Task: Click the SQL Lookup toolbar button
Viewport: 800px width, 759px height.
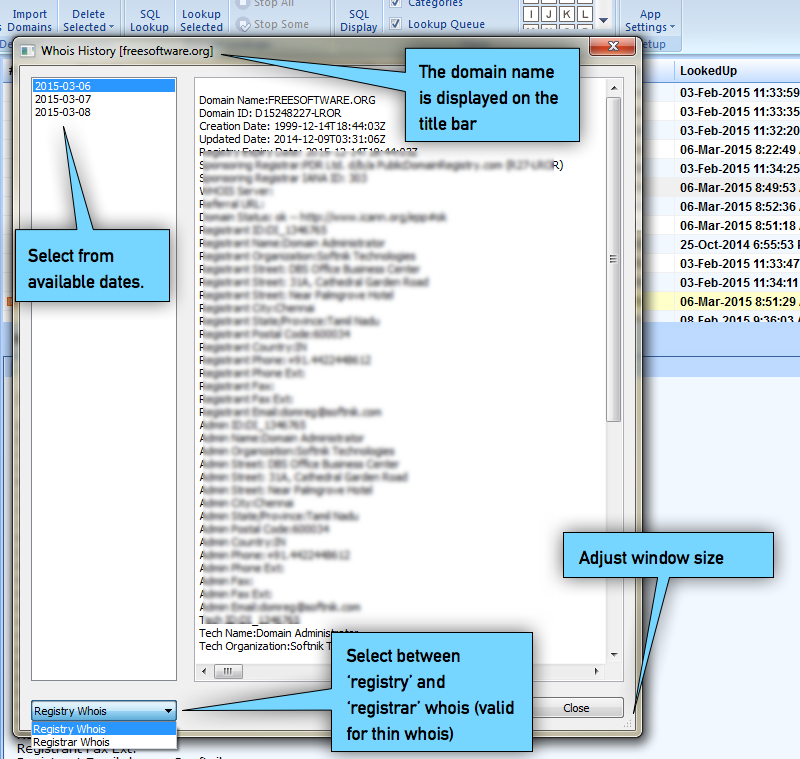Action: (149, 20)
